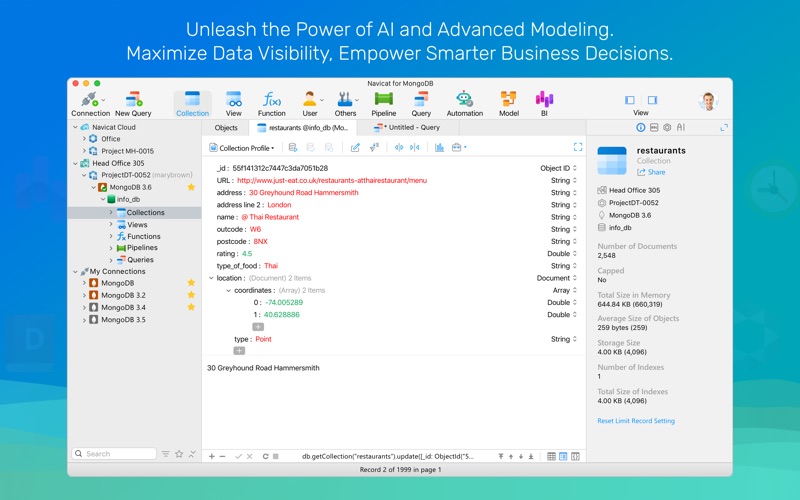Collapse the Navicat Cloud node
Viewport: 800px width, 500px height.
point(76,127)
